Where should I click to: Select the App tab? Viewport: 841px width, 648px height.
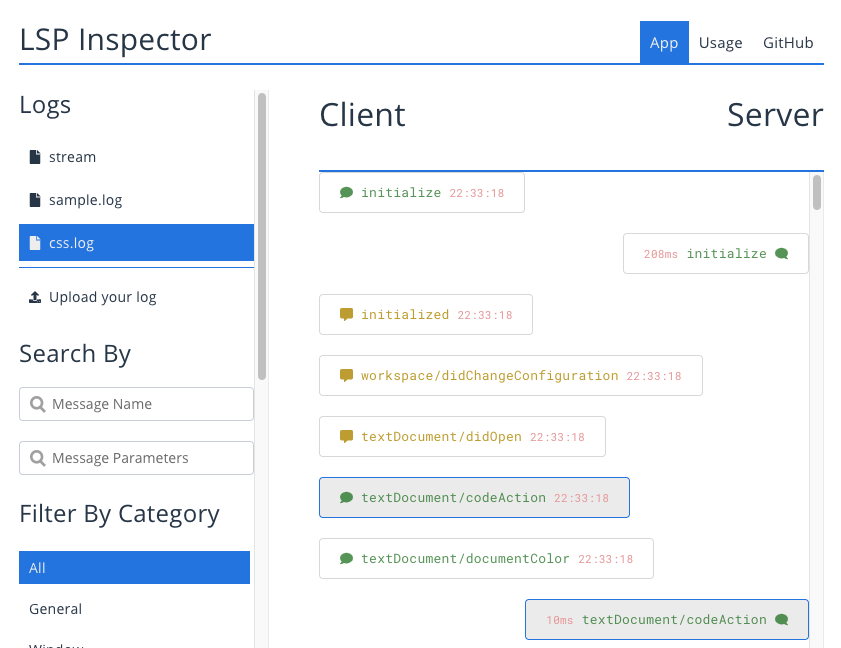(x=664, y=42)
